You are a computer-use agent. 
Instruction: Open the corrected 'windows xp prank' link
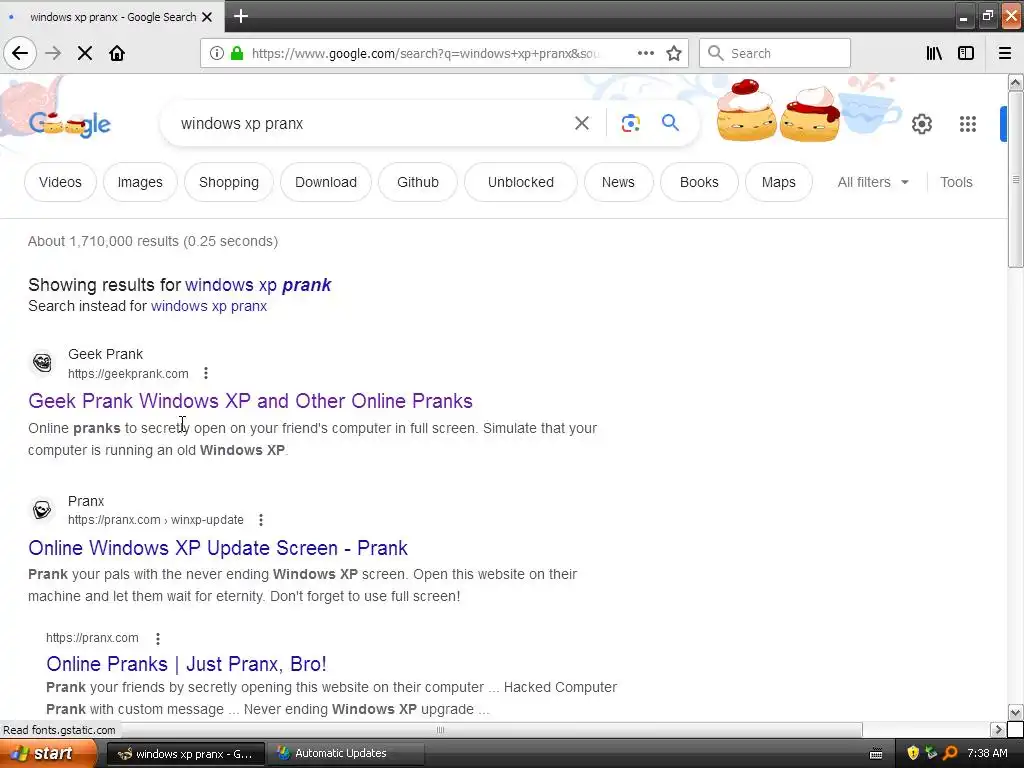(x=258, y=285)
